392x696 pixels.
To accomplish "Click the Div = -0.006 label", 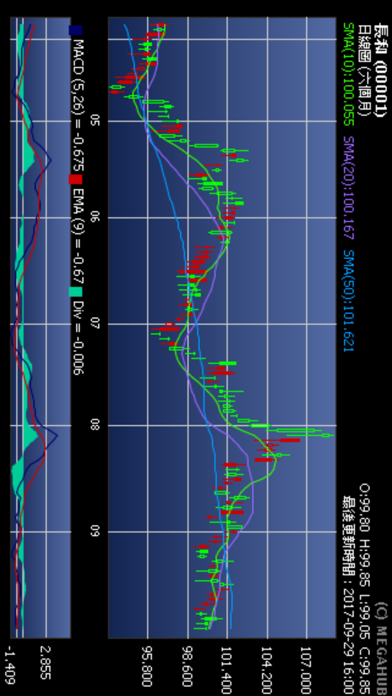I will tap(78, 337).
